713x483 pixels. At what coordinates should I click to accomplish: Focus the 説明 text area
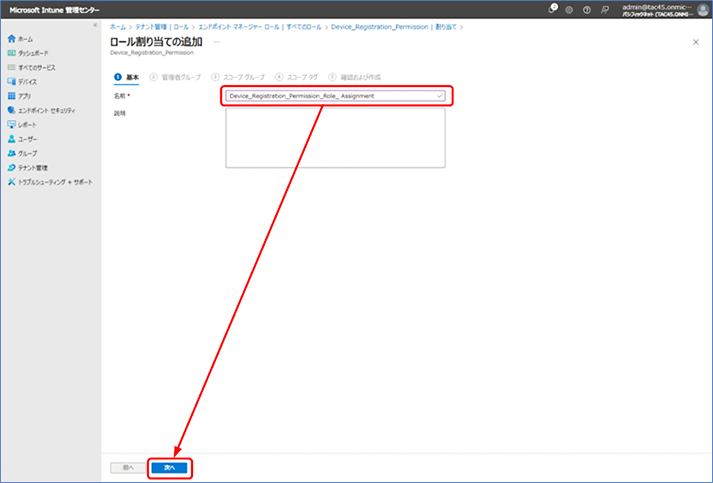336,138
